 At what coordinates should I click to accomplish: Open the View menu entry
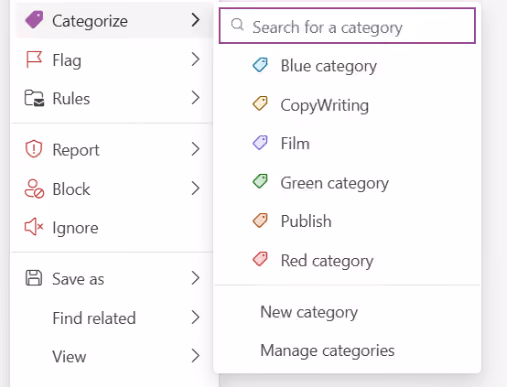(x=113, y=356)
